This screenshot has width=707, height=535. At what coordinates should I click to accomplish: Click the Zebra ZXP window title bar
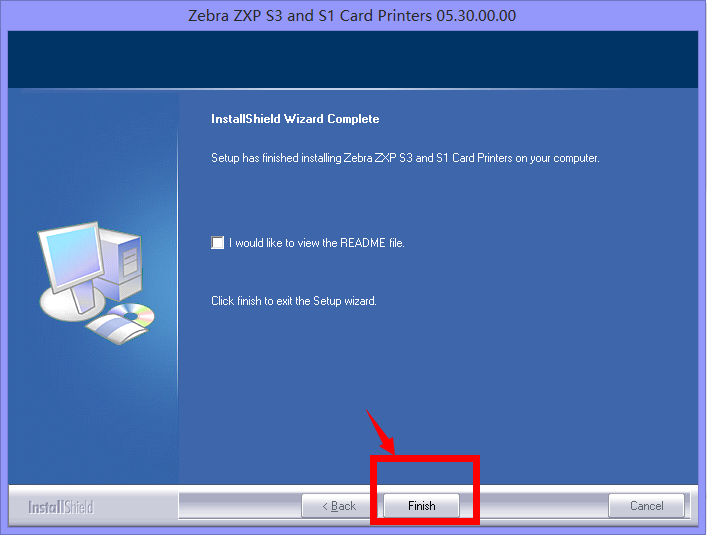352,16
